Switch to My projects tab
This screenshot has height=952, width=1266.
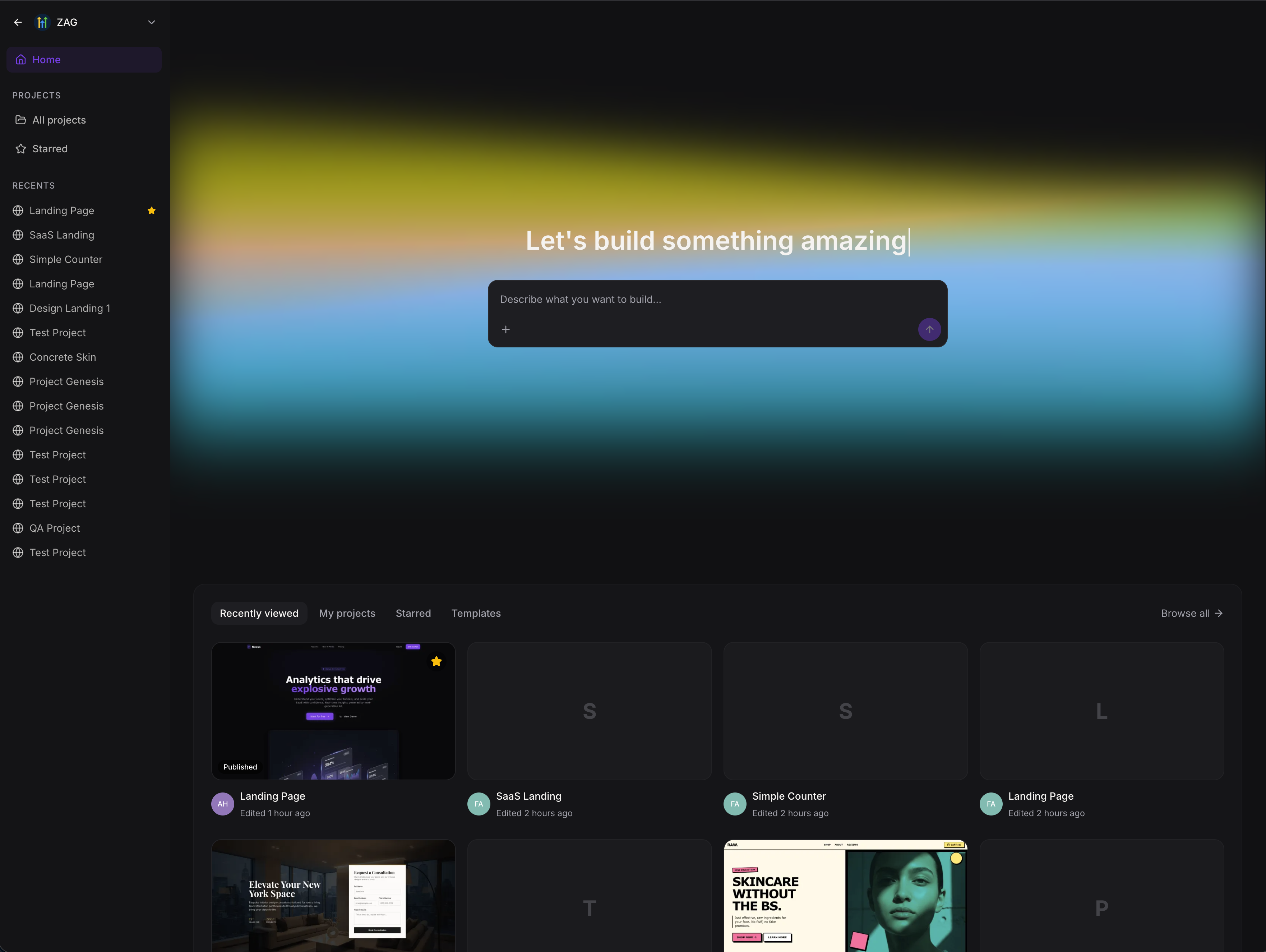[x=347, y=613]
